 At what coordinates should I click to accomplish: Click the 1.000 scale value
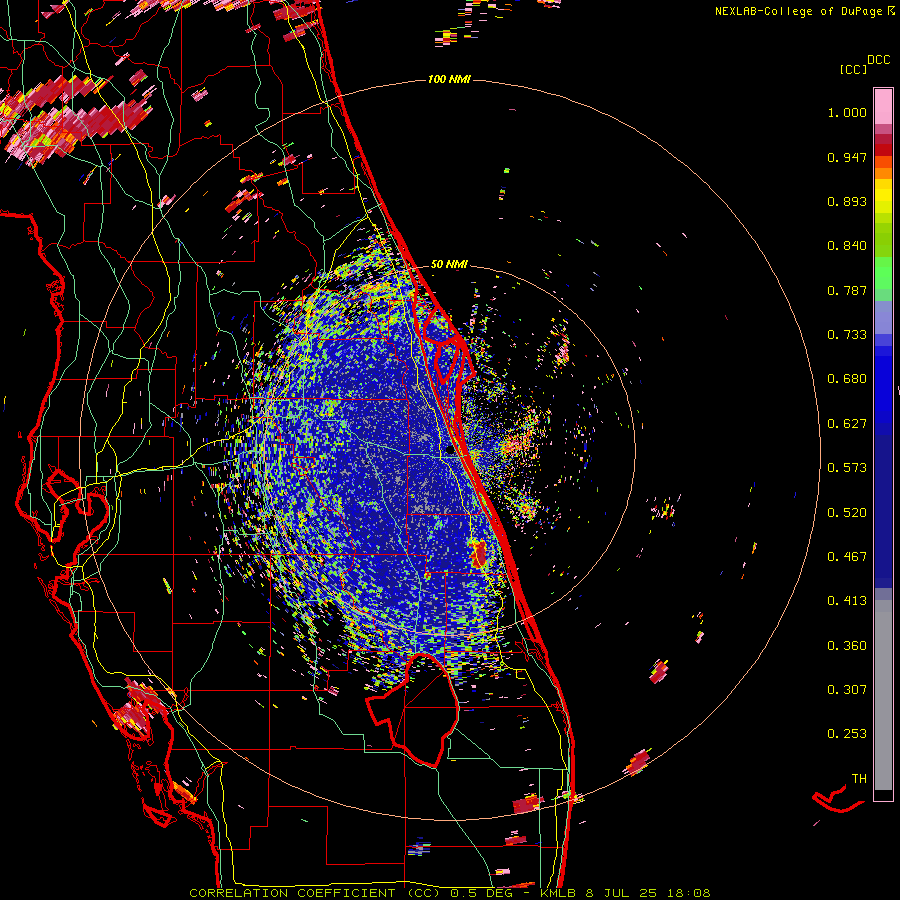(x=847, y=112)
